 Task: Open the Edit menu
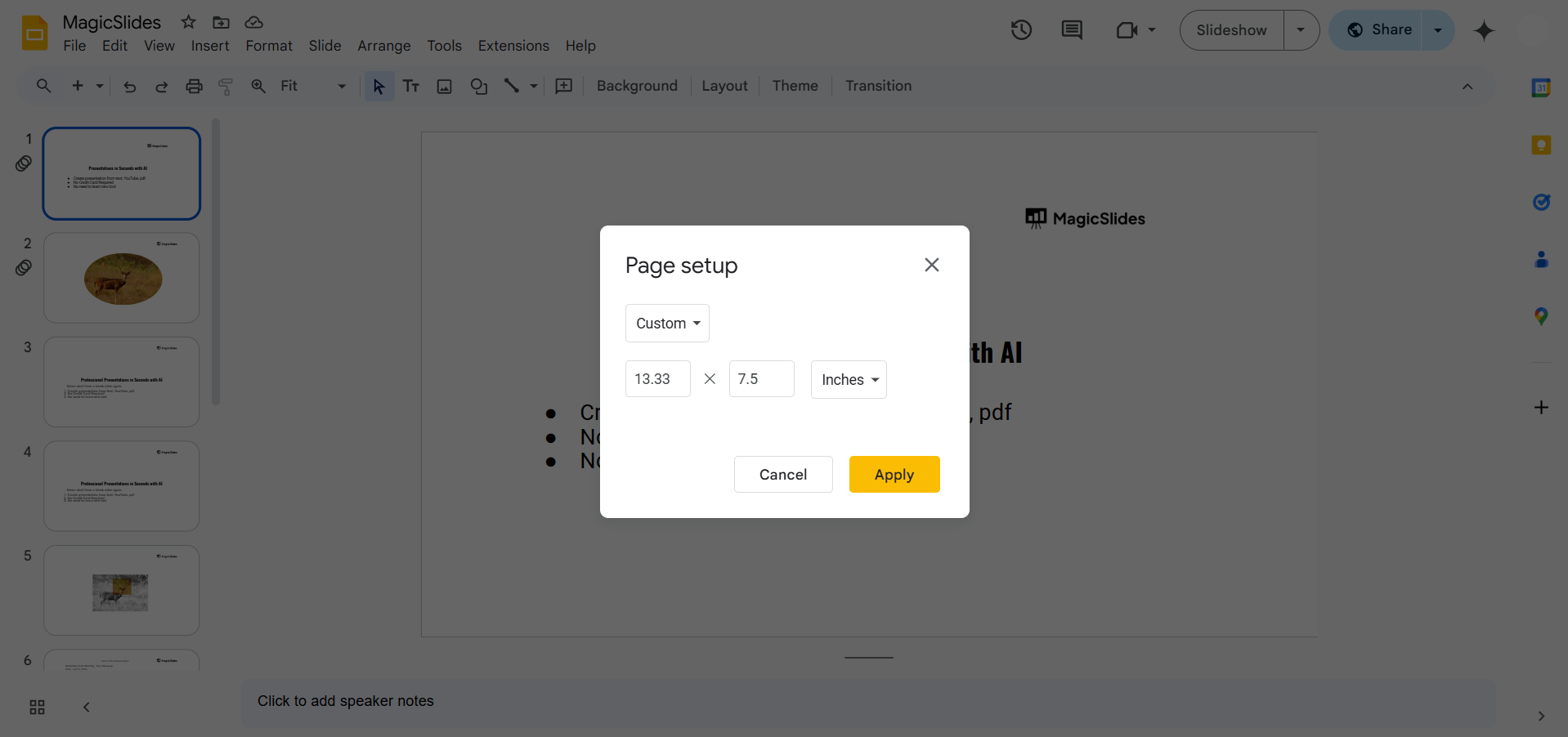pyautogui.click(x=114, y=46)
